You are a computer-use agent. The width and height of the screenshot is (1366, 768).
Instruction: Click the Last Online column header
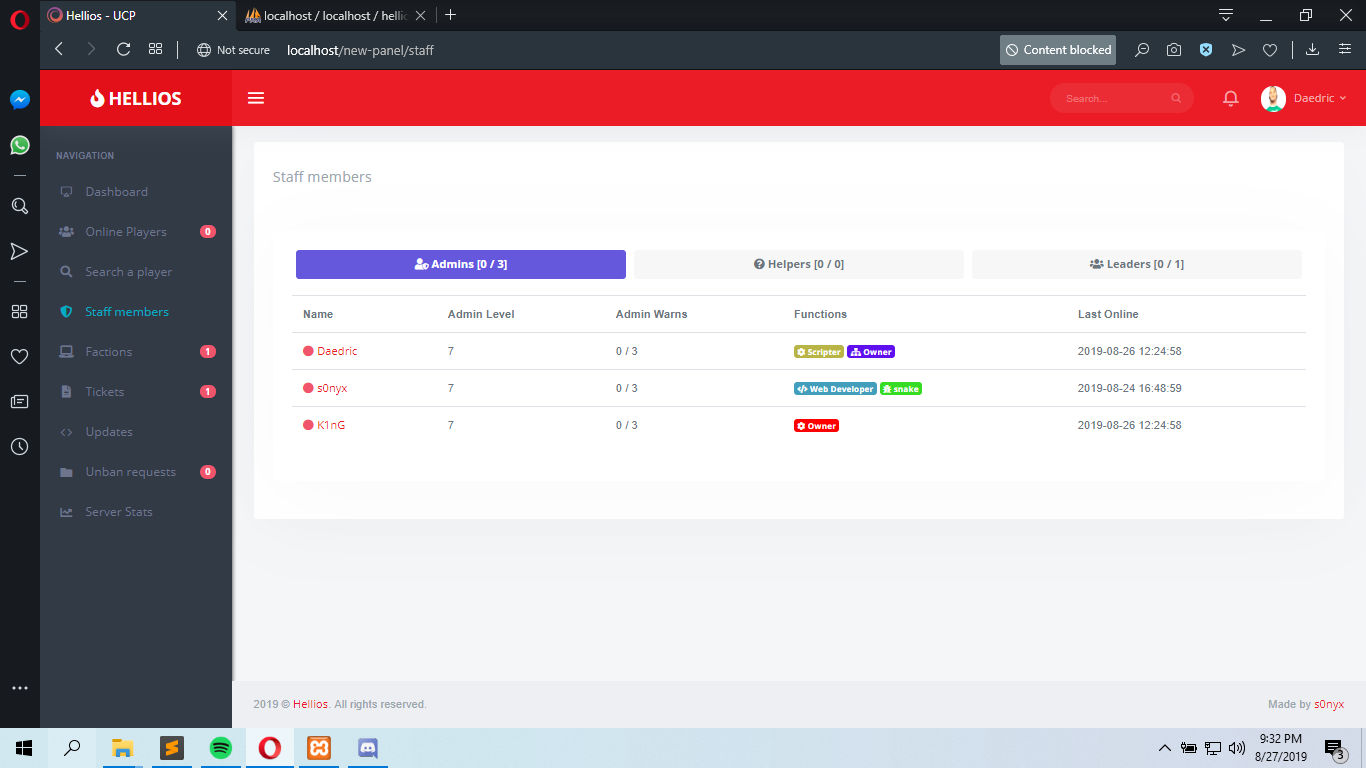point(1108,314)
